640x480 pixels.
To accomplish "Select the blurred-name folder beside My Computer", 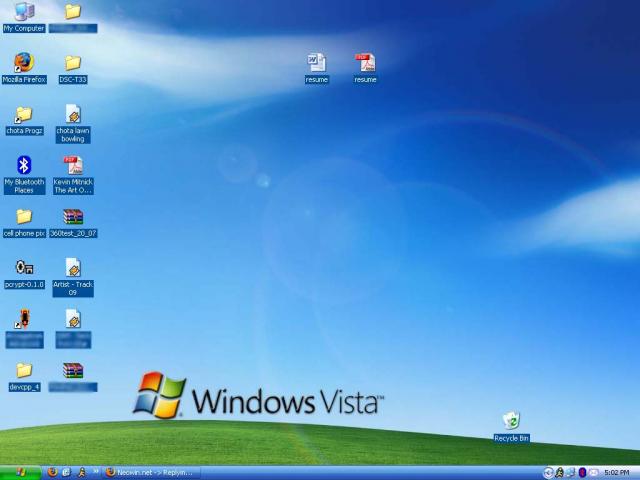I will click(x=73, y=17).
